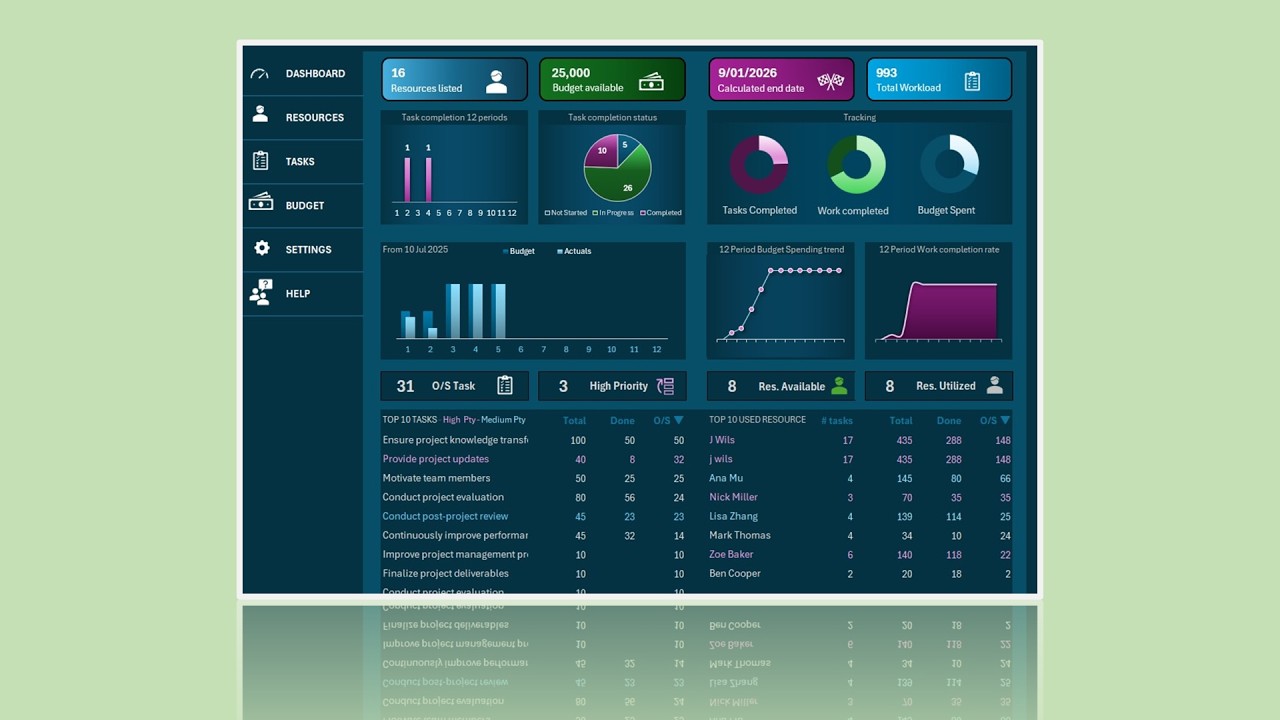This screenshot has height=720, width=1280.
Task: Click the Completed legend entry under pie chart
Action: click(x=661, y=213)
